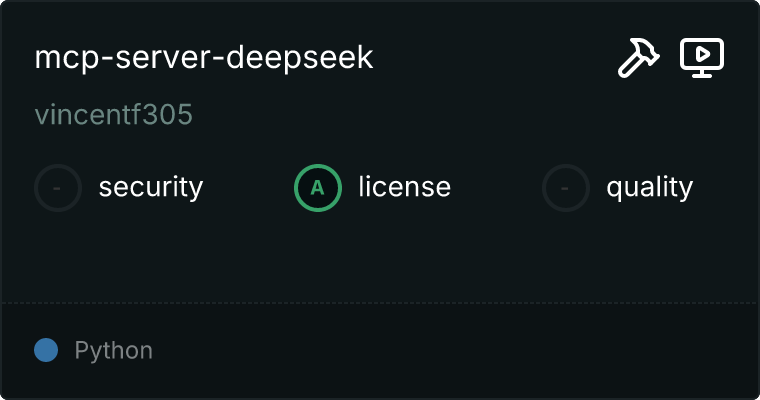Screen dimensions: 760x400
Task: Click the dash inside the security badge
Action: pos(57,188)
